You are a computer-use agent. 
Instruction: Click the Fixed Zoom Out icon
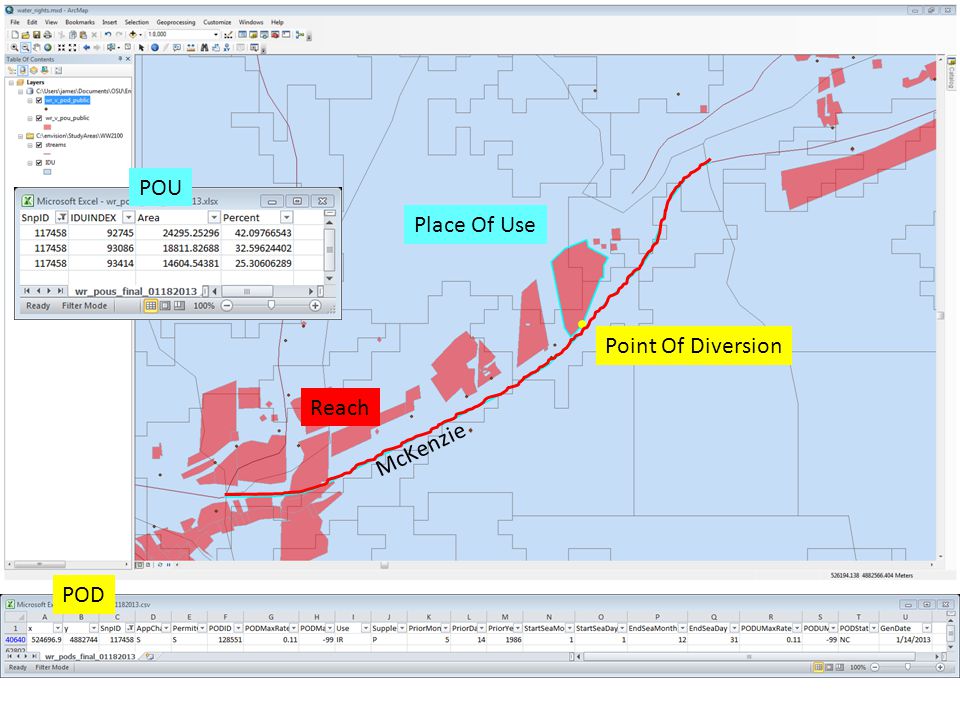click(x=72, y=48)
